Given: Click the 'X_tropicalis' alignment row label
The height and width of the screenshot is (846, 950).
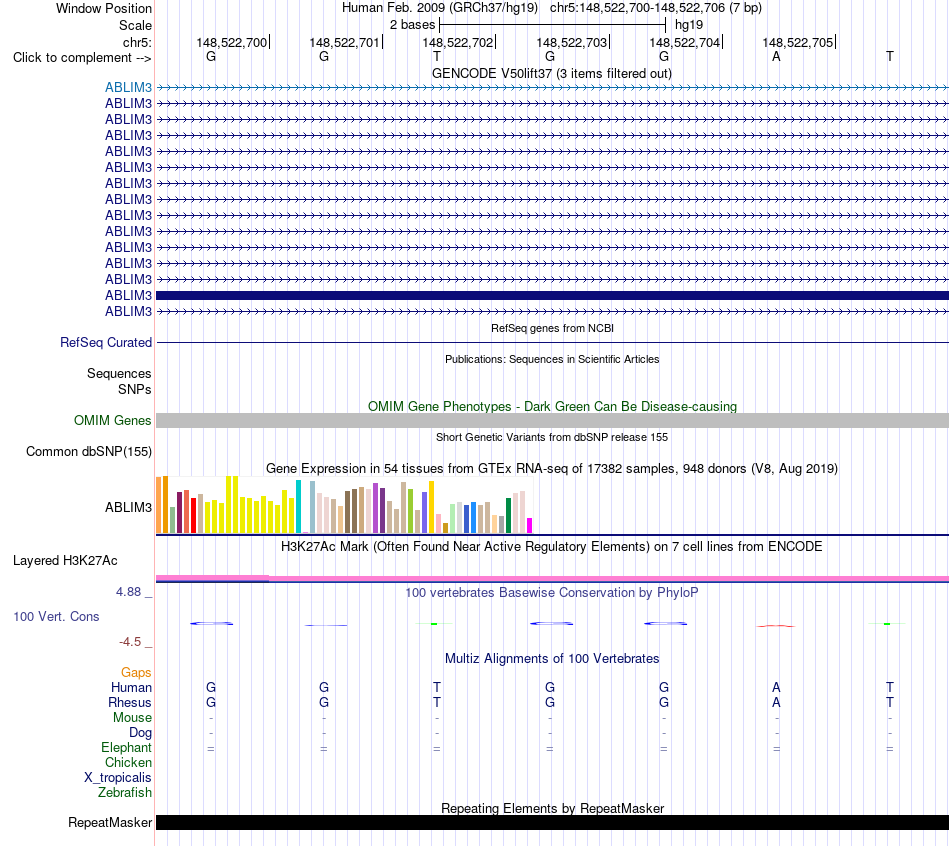Looking at the screenshot, I should pyautogui.click(x=118, y=778).
